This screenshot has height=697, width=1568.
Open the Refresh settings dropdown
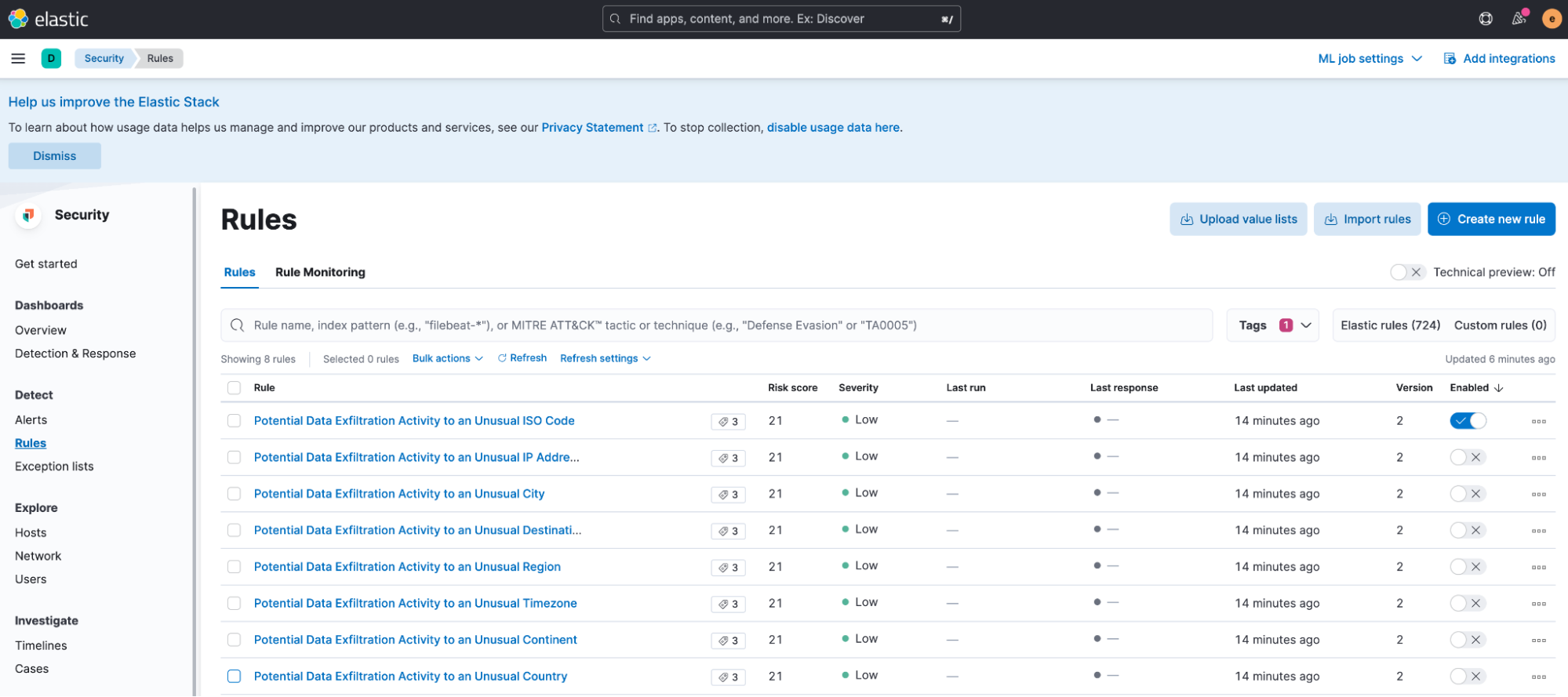[x=606, y=358]
